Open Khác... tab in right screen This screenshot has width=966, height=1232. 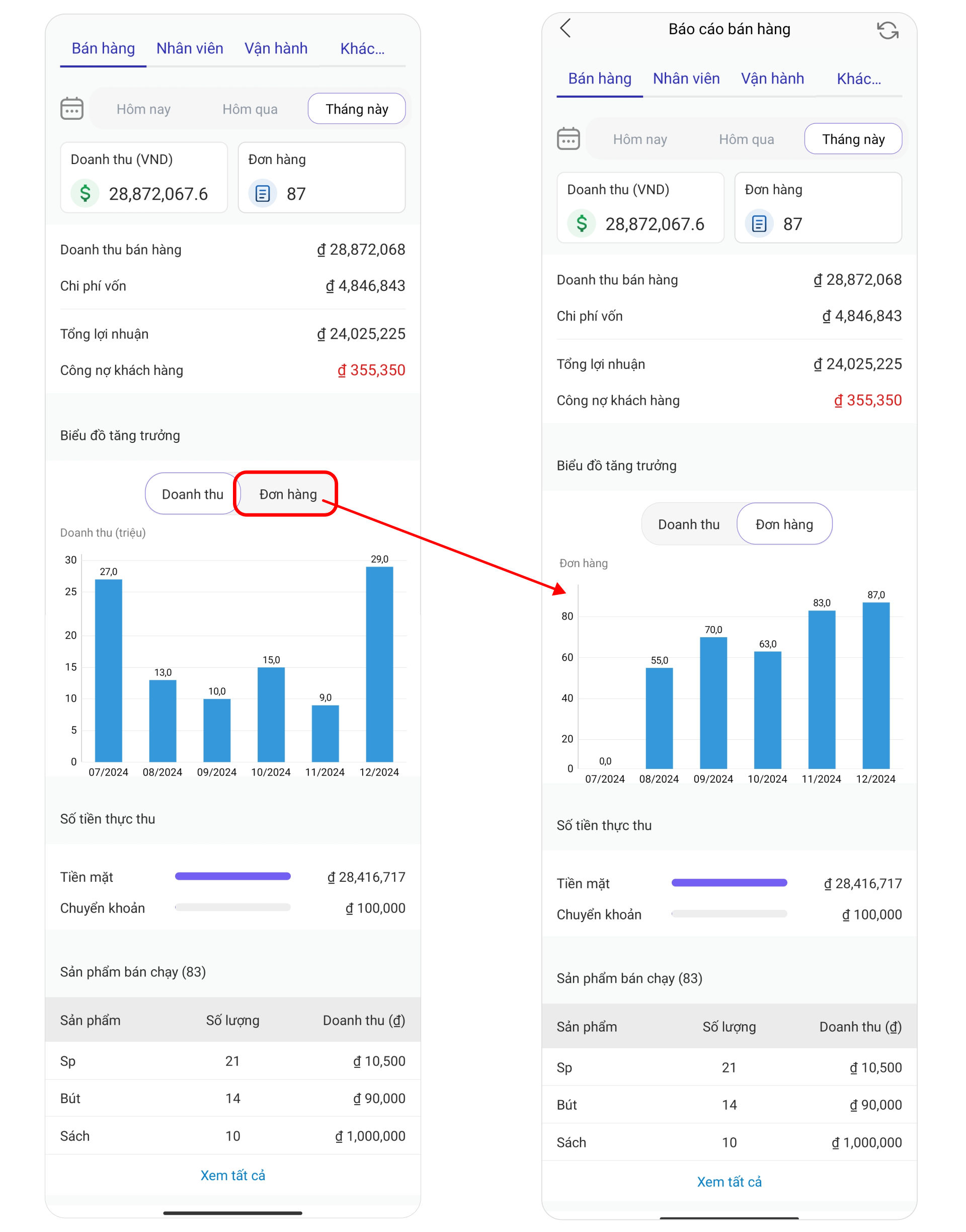(859, 79)
